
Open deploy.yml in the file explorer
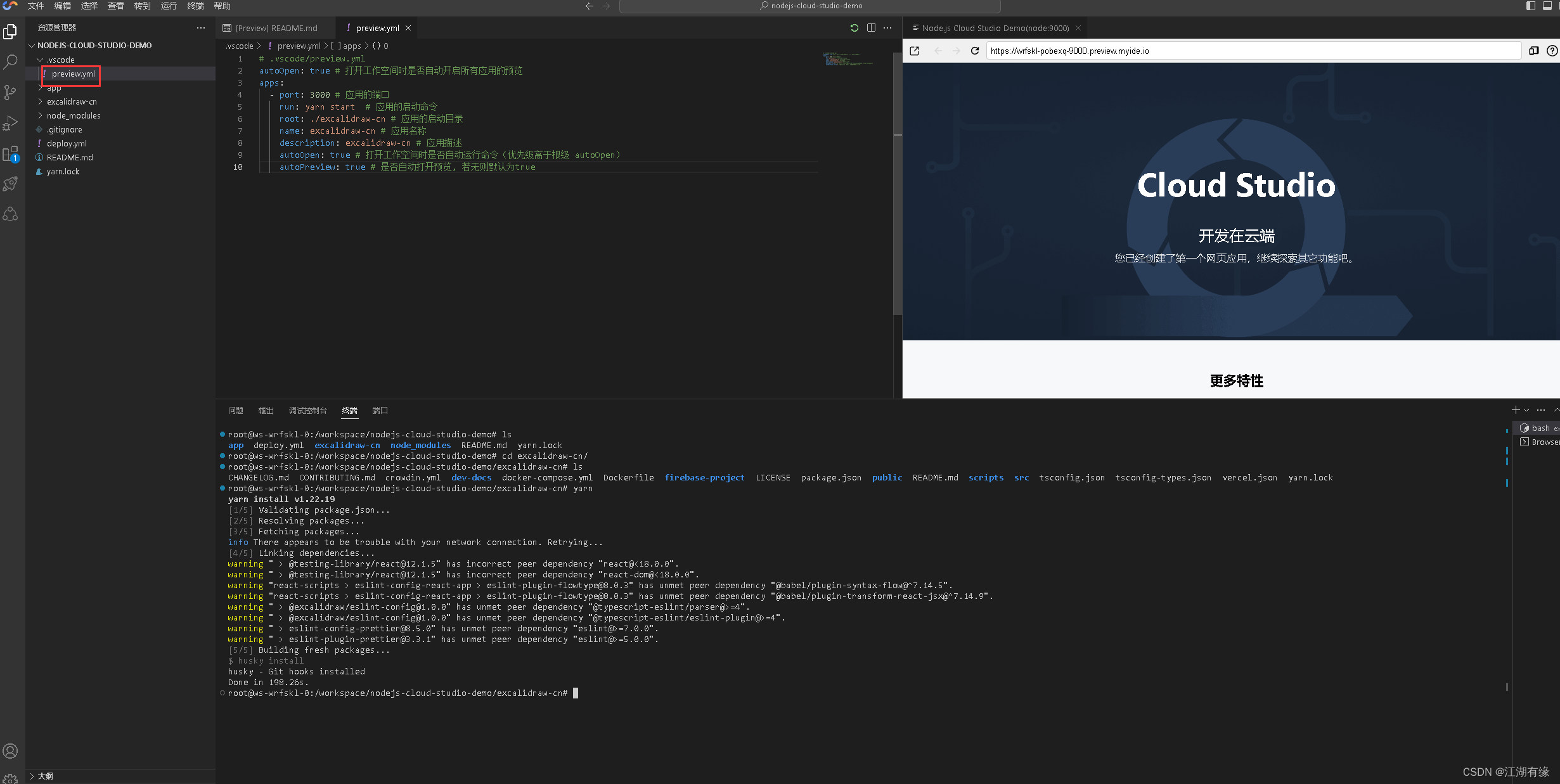click(x=67, y=143)
